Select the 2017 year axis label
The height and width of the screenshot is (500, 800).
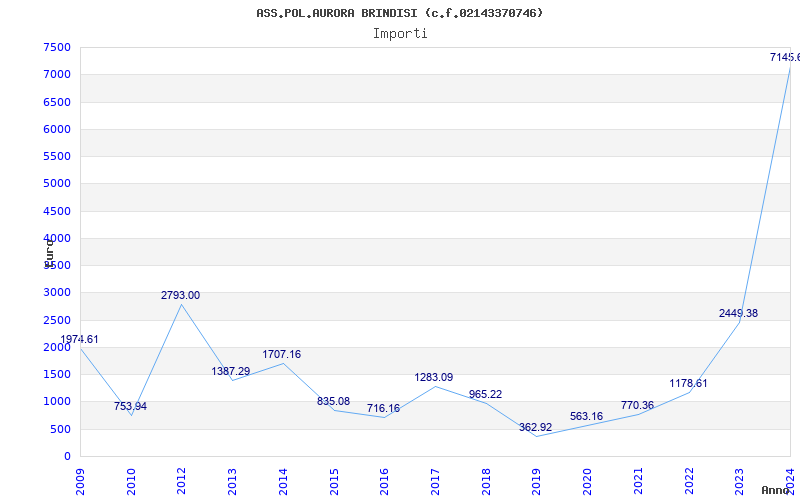435,482
